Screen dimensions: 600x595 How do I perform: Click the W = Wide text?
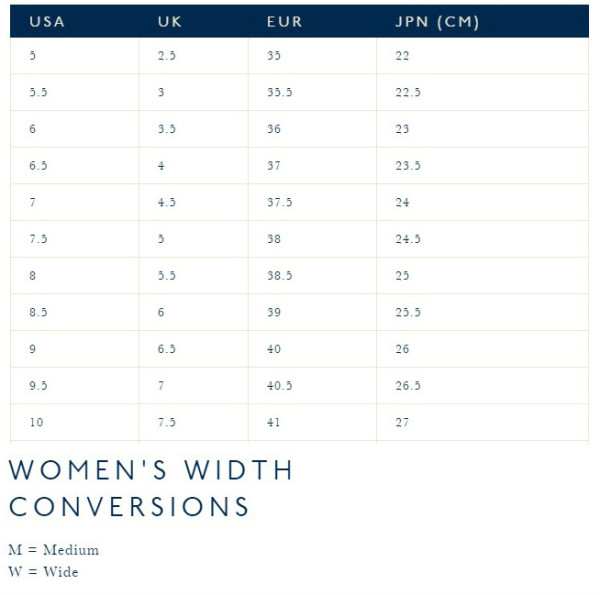[x=43, y=572]
